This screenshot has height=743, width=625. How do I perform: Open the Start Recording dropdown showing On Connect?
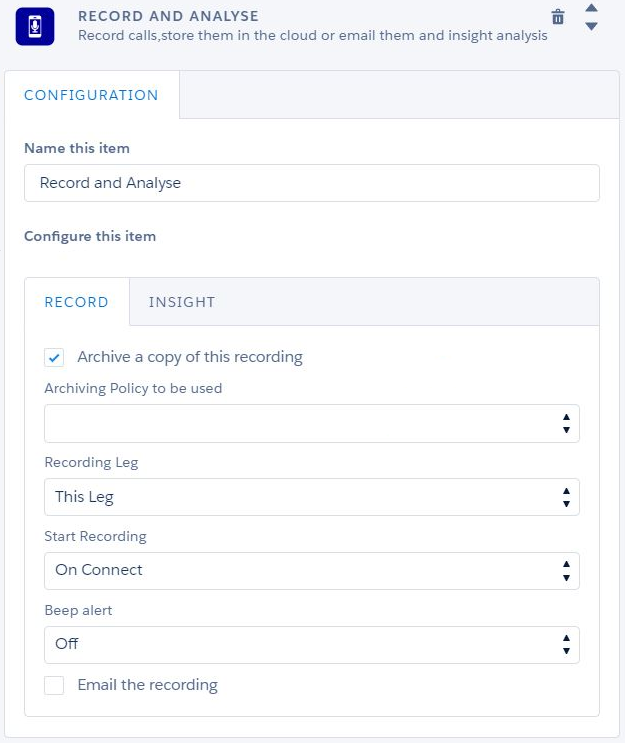[x=311, y=571]
